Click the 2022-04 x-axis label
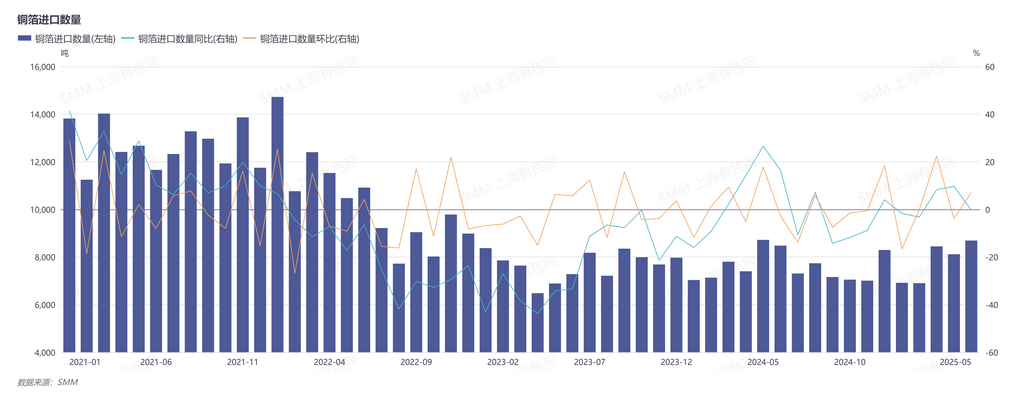 pyautogui.click(x=329, y=362)
